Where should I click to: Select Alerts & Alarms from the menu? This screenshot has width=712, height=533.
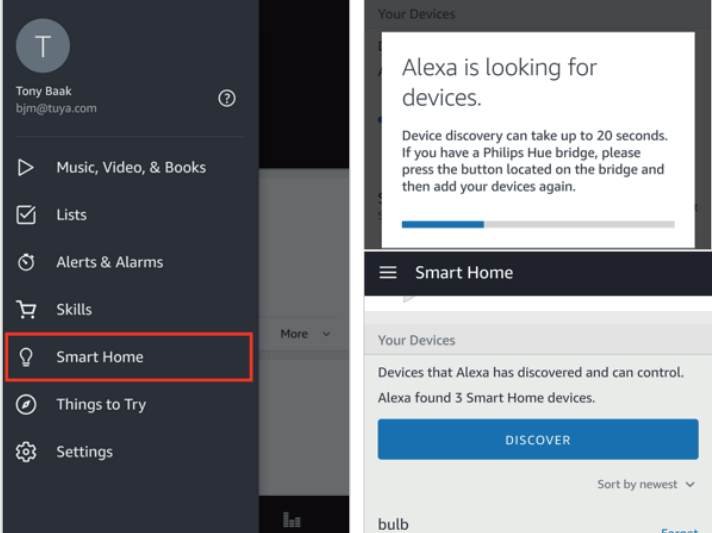click(x=109, y=262)
